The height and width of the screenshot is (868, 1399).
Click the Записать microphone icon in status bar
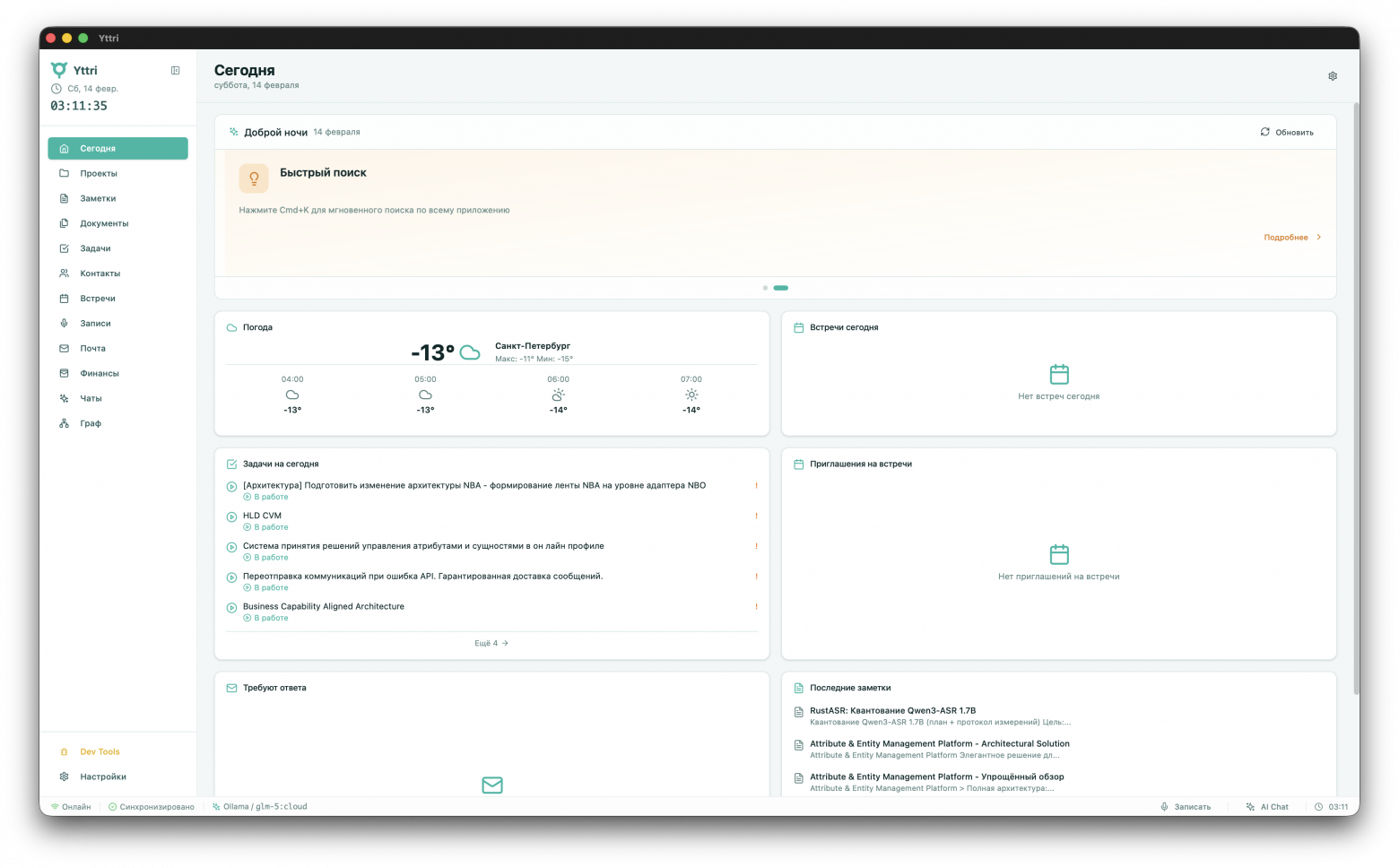click(x=1163, y=806)
